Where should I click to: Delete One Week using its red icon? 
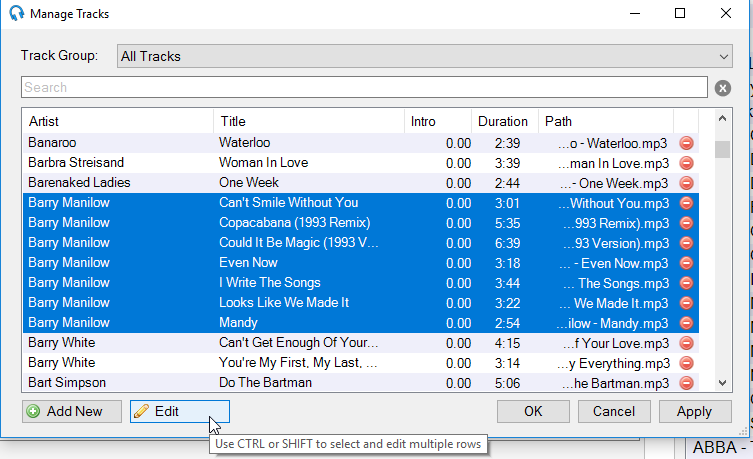tap(686, 183)
